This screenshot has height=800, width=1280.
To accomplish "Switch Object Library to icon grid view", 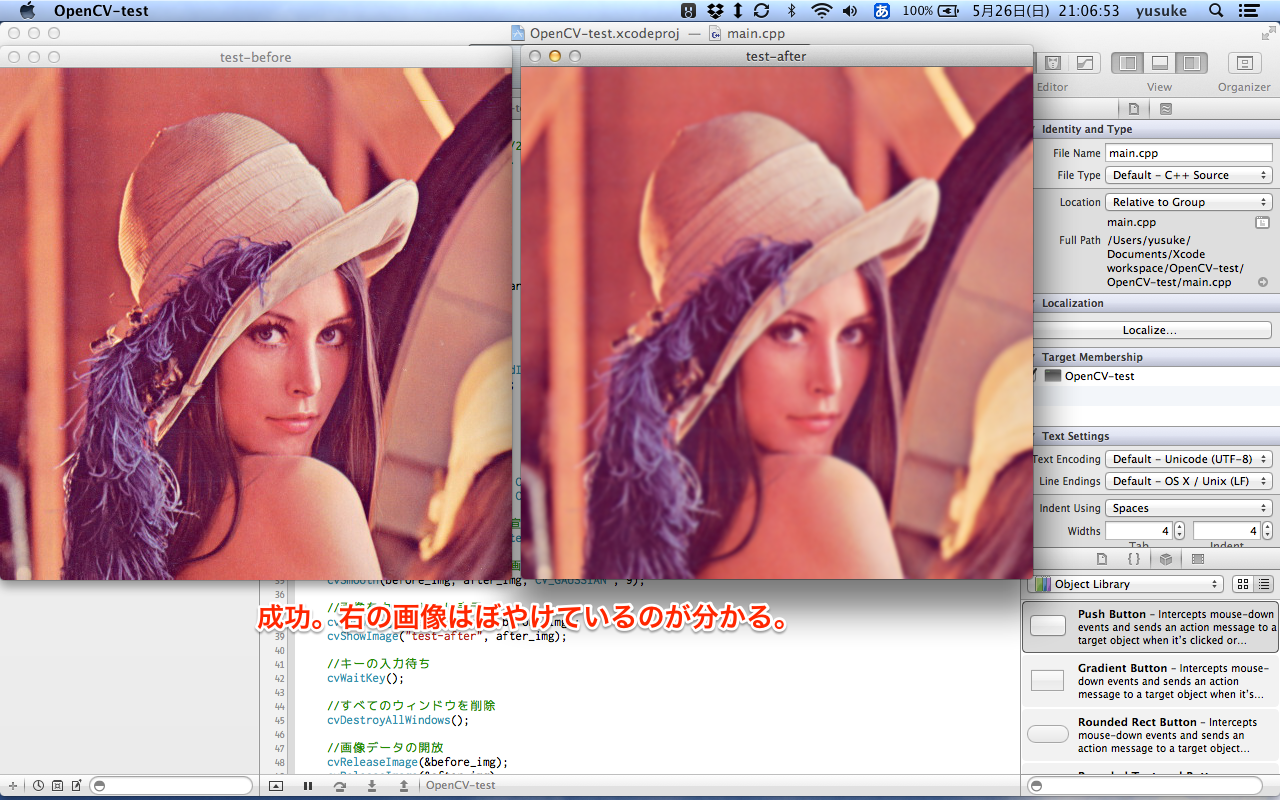I will (x=1243, y=584).
